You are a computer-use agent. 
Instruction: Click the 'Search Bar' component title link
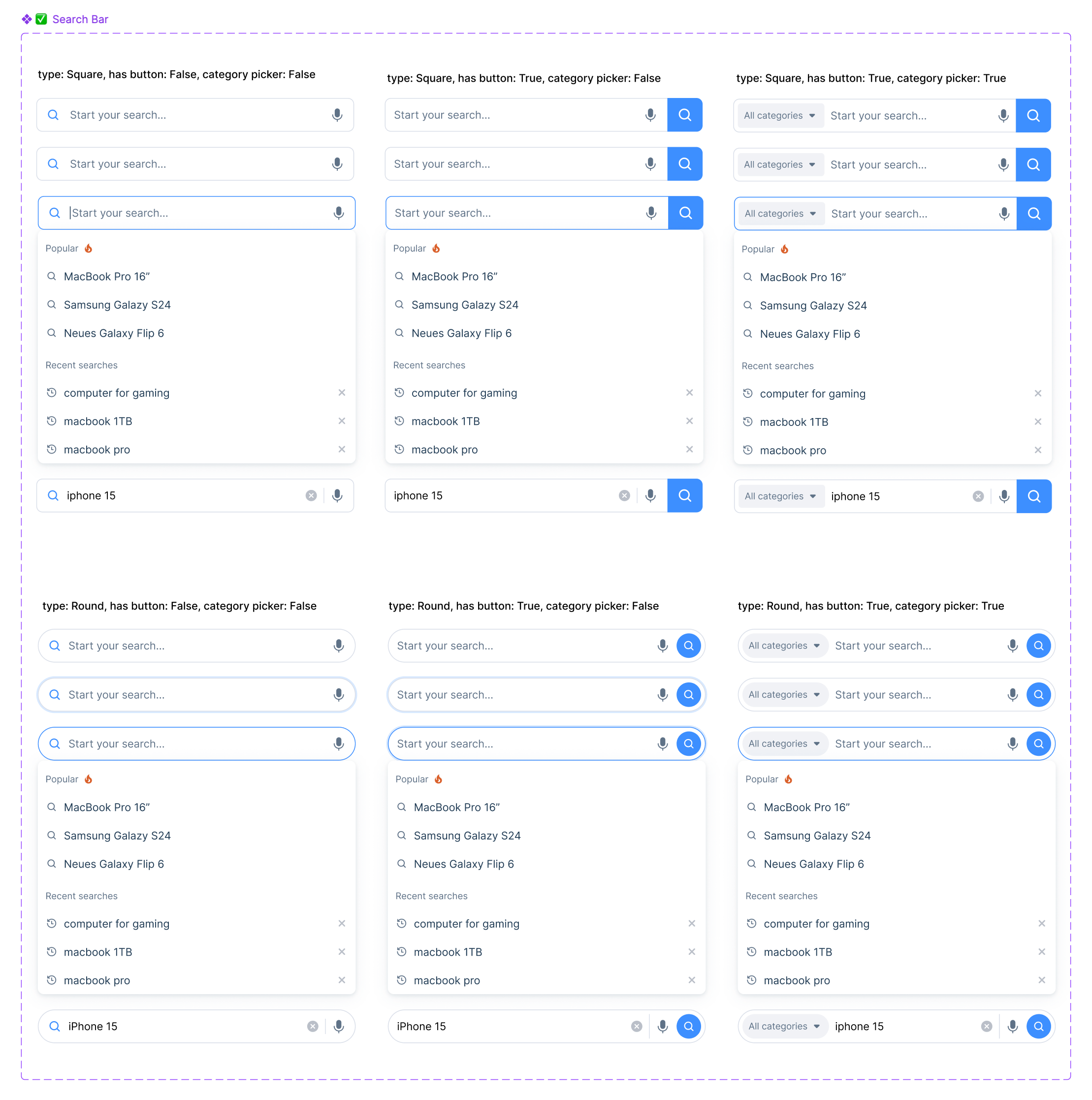pos(80,19)
